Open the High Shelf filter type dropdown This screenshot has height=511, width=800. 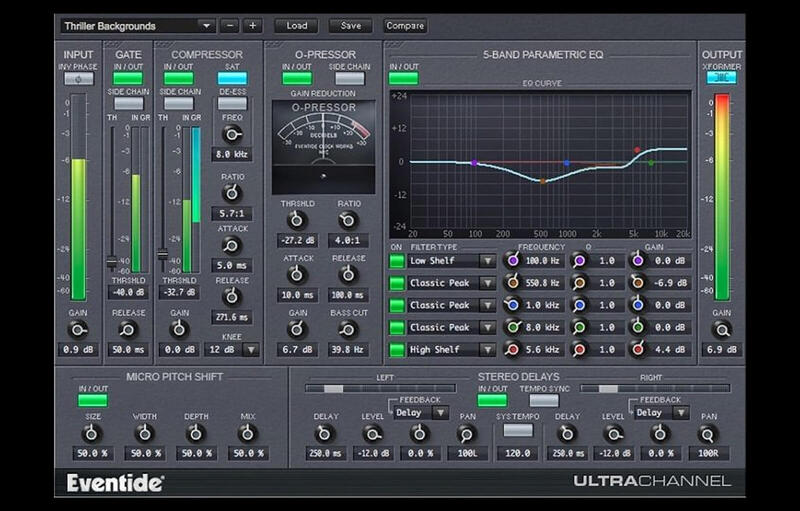click(x=488, y=350)
